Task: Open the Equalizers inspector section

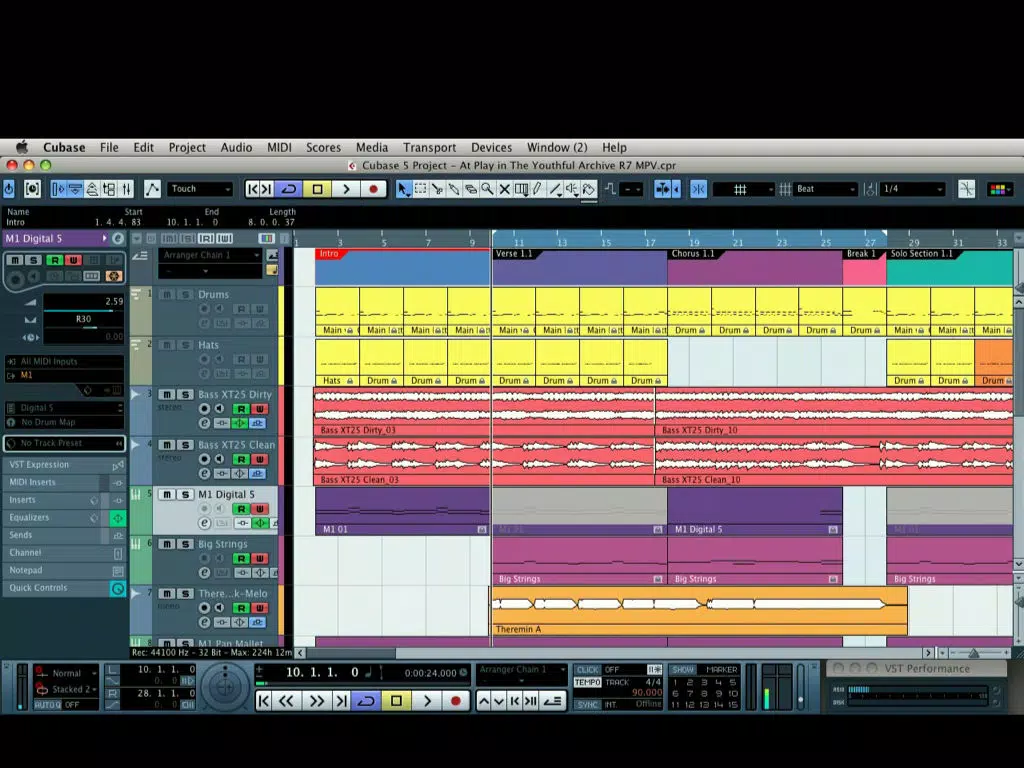Action: (64, 518)
